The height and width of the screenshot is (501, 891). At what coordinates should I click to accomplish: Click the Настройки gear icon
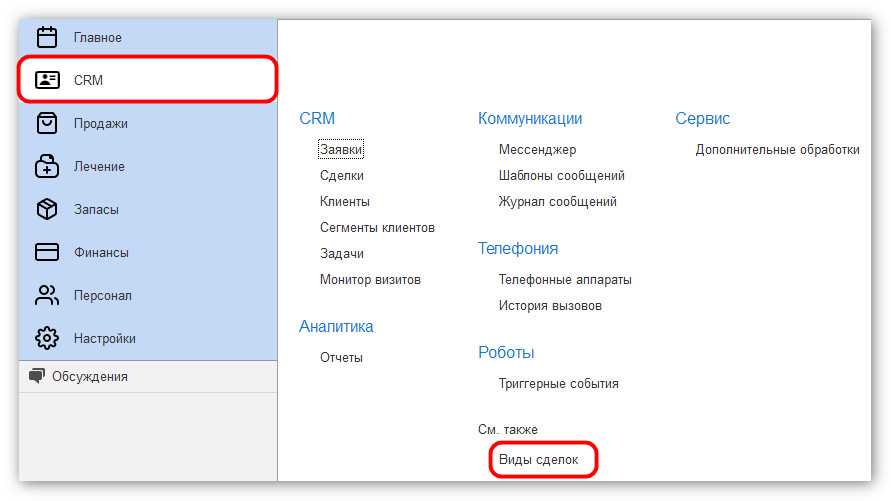[47, 338]
